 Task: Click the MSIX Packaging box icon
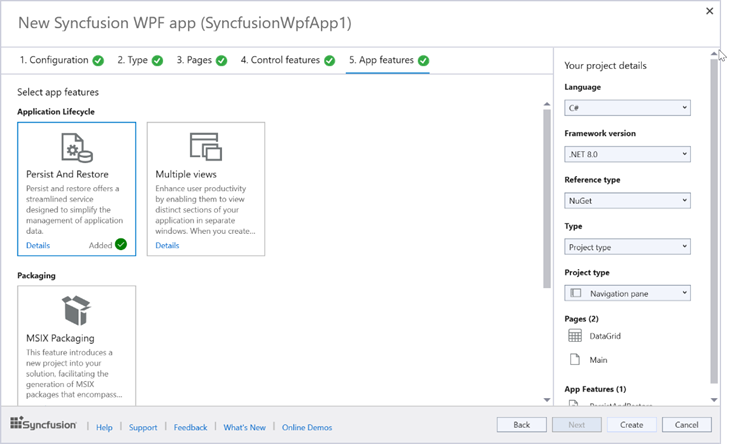pos(76,310)
